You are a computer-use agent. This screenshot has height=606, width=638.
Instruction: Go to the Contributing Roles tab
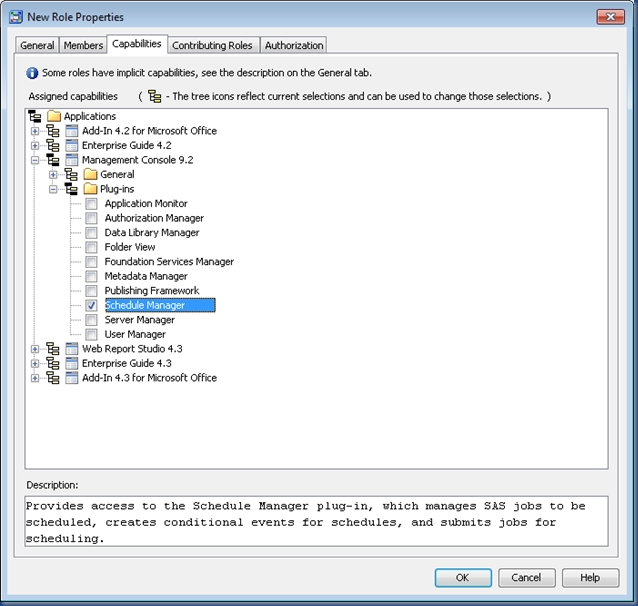pos(212,45)
